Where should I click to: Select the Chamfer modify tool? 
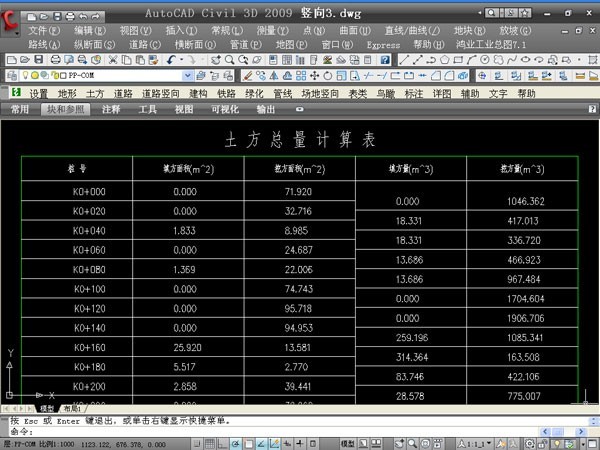[x=436, y=76]
